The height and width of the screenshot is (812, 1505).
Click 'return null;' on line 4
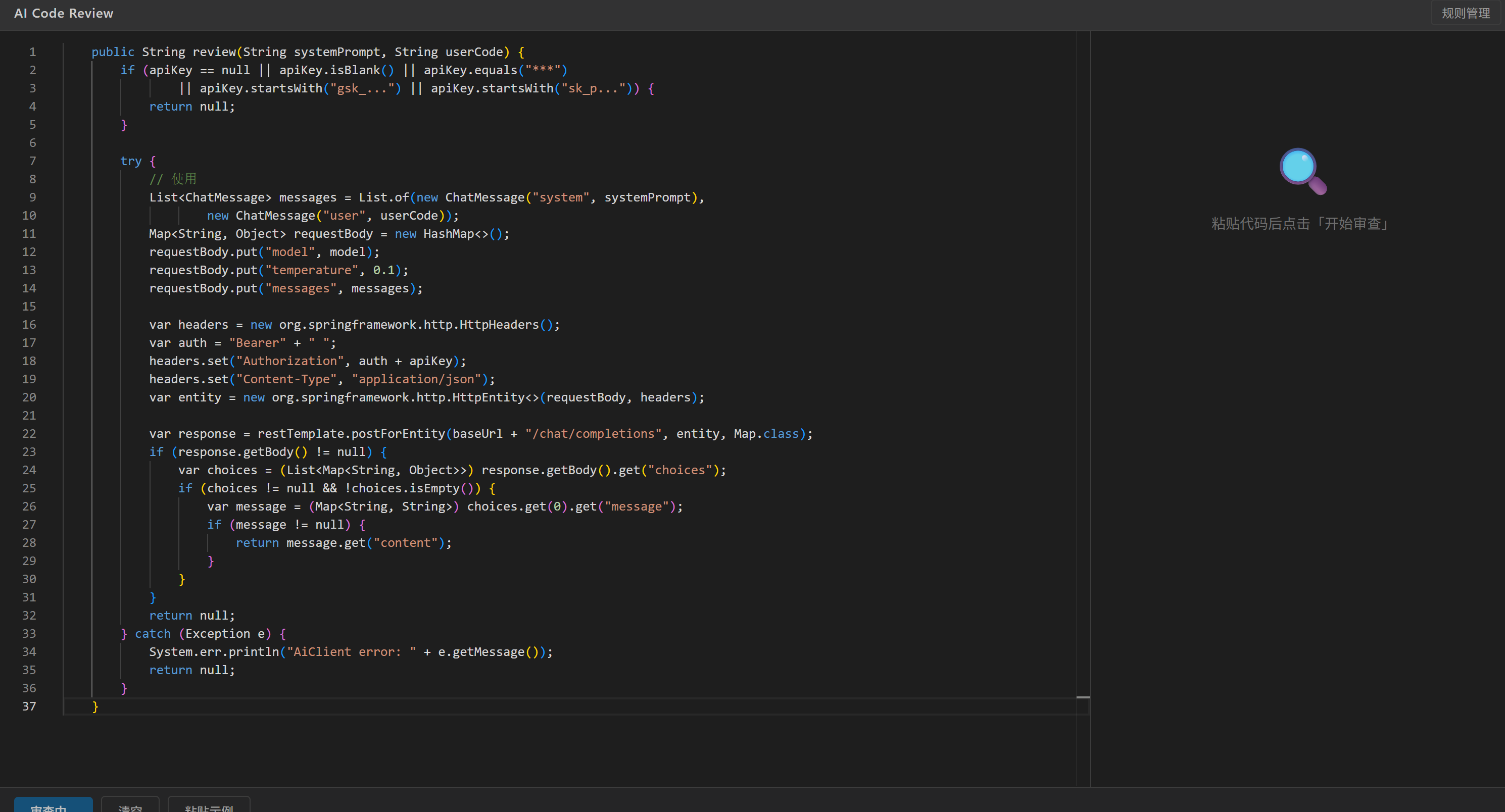(192, 107)
